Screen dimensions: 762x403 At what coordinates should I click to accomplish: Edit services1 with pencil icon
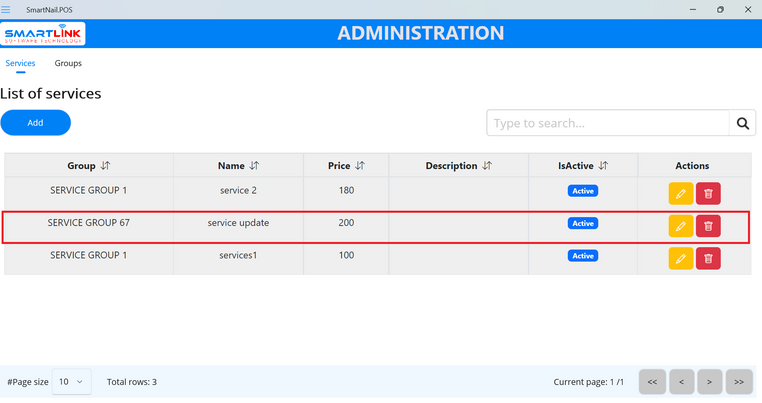pyautogui.click(x=680, y=259)
